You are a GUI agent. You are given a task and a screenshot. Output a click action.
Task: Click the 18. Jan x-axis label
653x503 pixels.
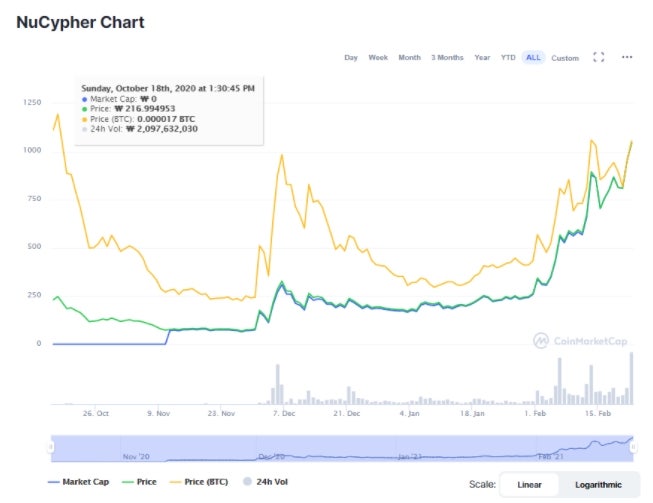pos(472,413)
